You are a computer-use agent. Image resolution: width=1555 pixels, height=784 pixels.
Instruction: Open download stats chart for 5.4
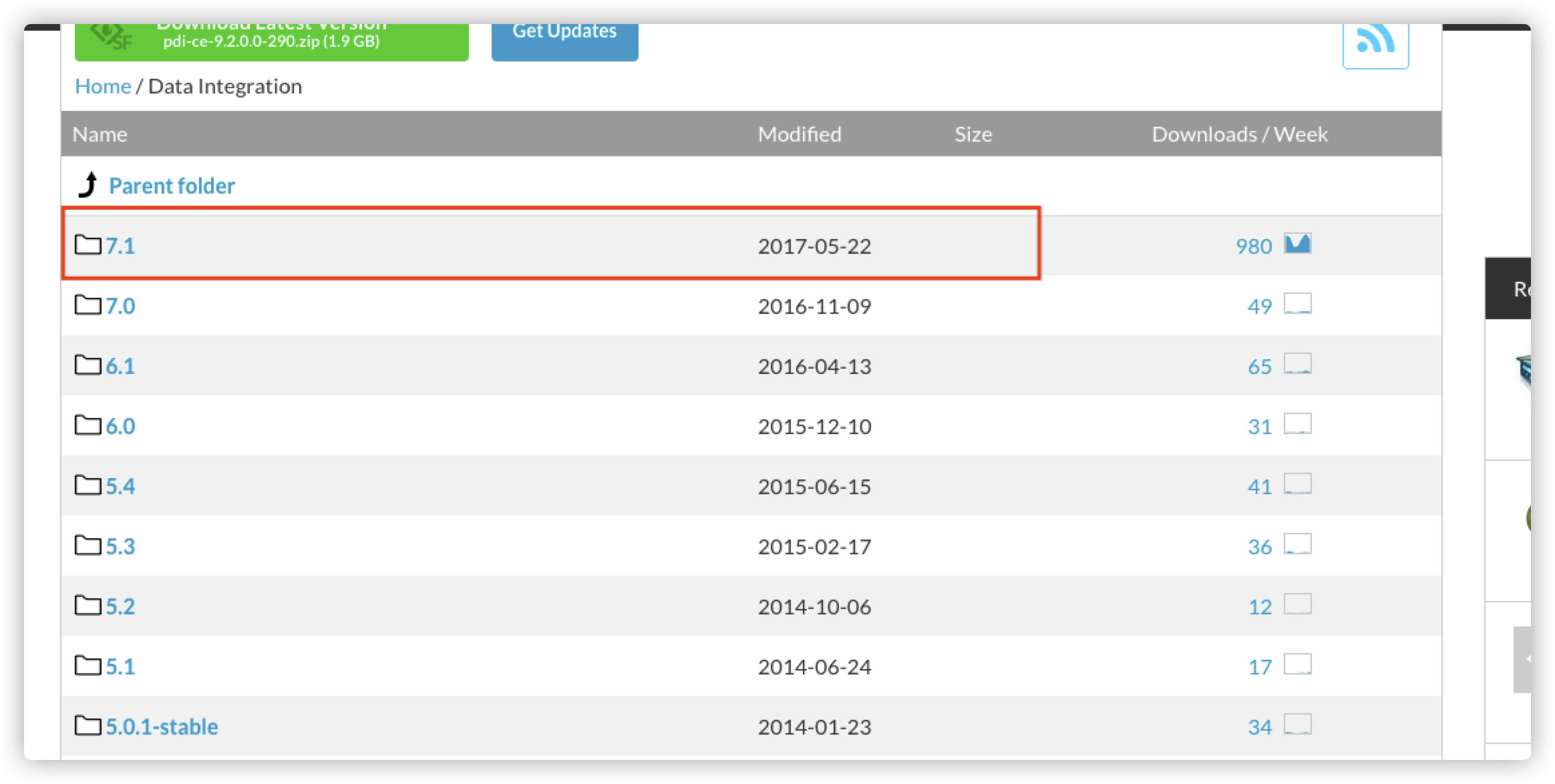(1297, 484)
